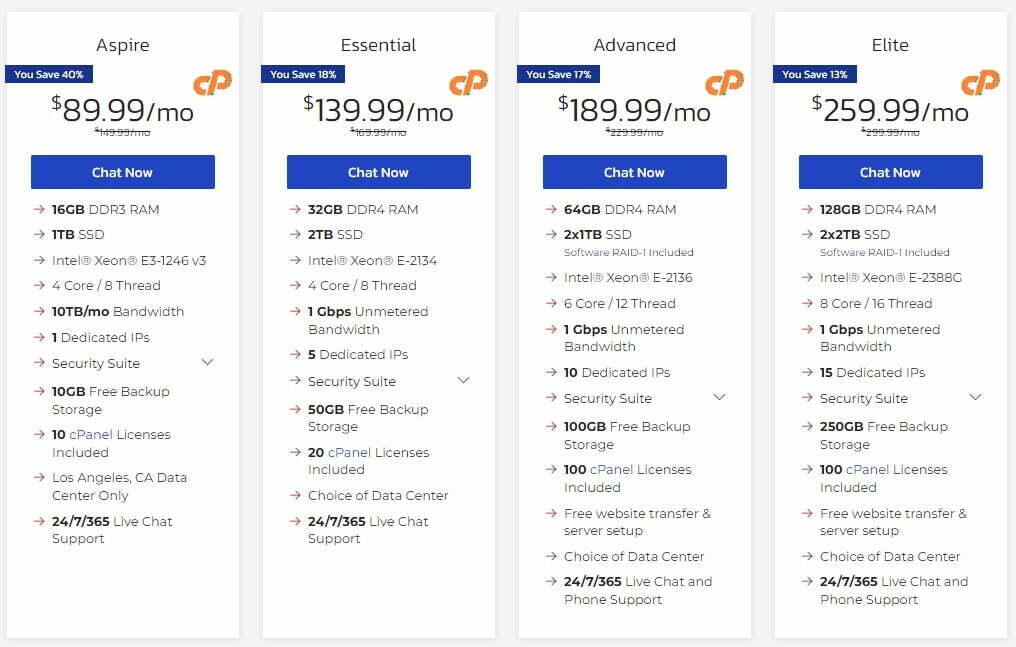The height and width of the screenshot is (647, 1016).
Task: Click Chat Now for the Essential plan
Action: pos(378,172)
